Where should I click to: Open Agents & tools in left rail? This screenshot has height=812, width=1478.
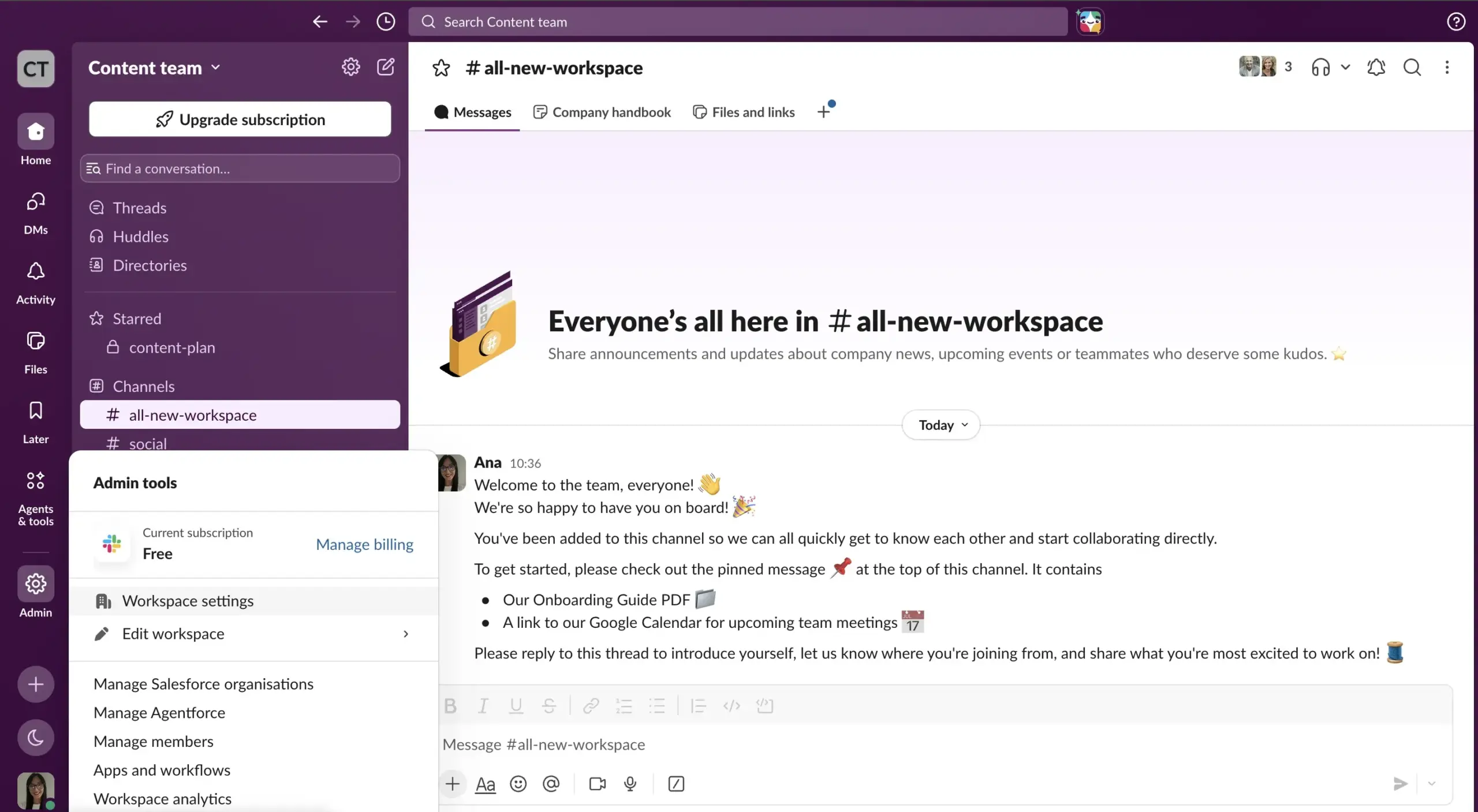click(36, 498)
